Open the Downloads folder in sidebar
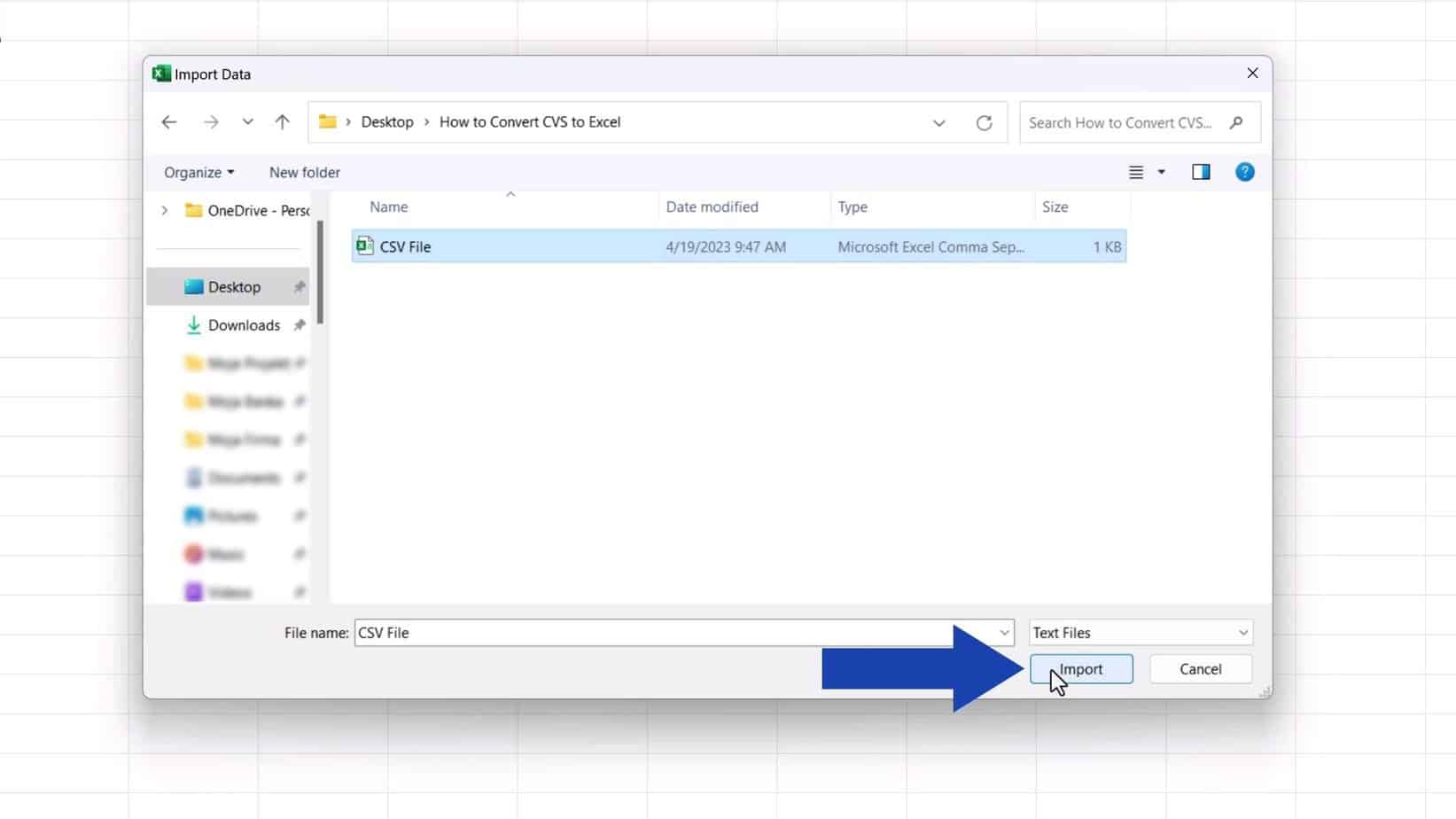Screen dimensions: 1456x819 pos(242,325)
